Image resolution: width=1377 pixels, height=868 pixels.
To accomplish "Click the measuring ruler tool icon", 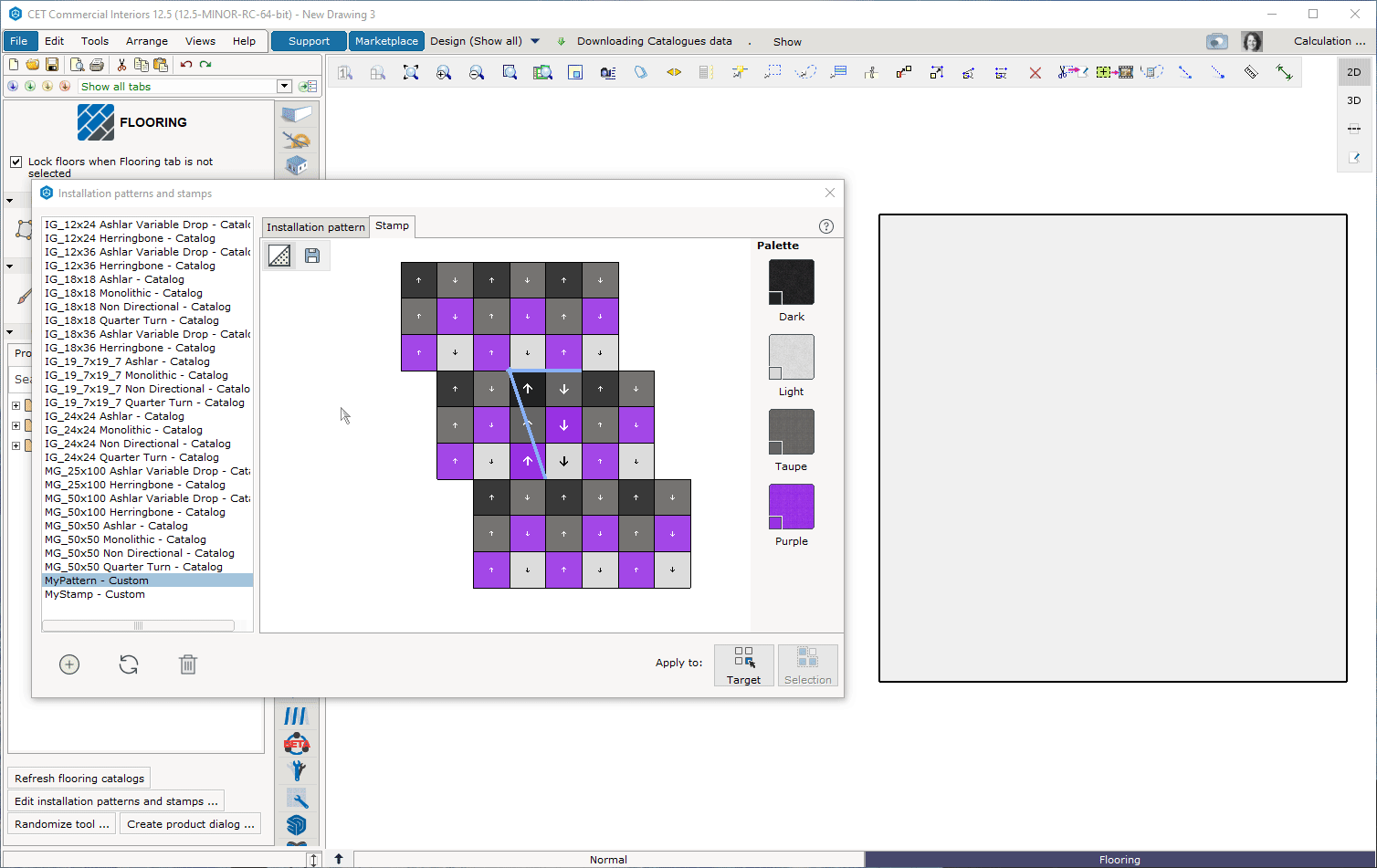I will point(1251,72).
